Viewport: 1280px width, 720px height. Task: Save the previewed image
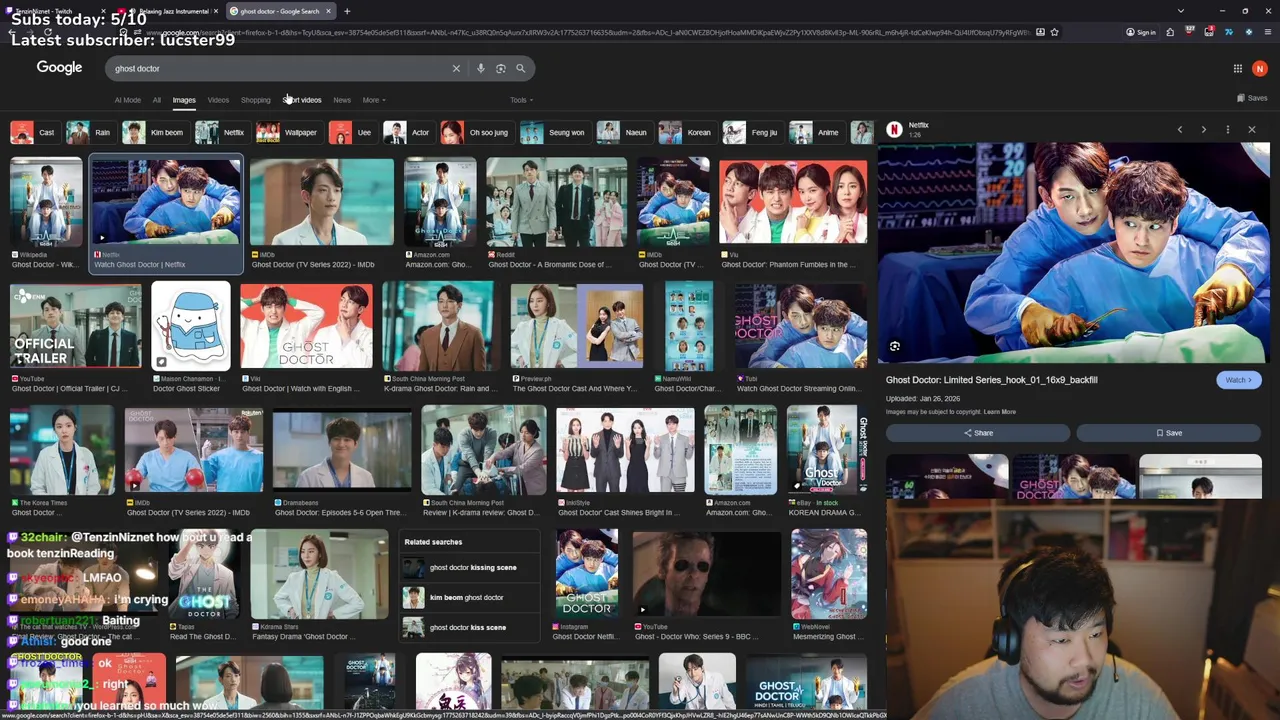click(1169, 433)
